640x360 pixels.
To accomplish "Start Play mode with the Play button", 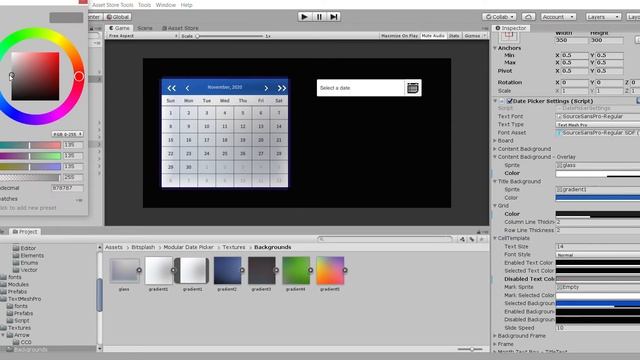I will 304,17.
